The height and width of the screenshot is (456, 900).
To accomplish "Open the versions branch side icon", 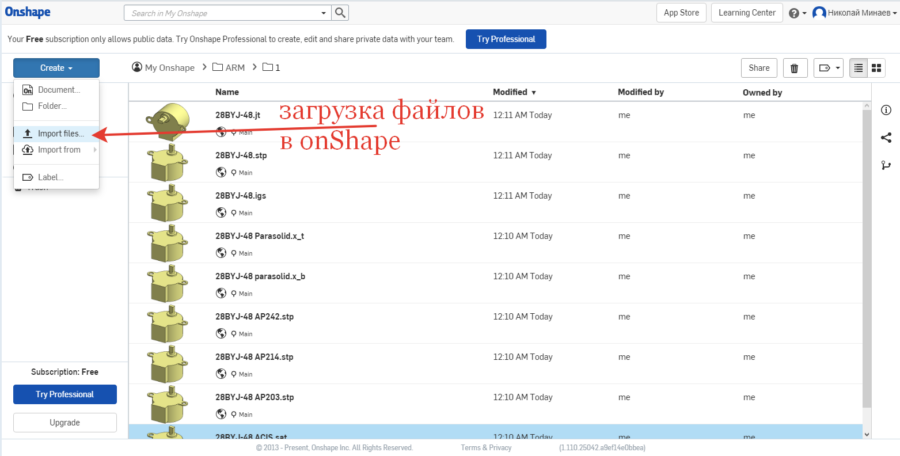I will pos(886,165).
